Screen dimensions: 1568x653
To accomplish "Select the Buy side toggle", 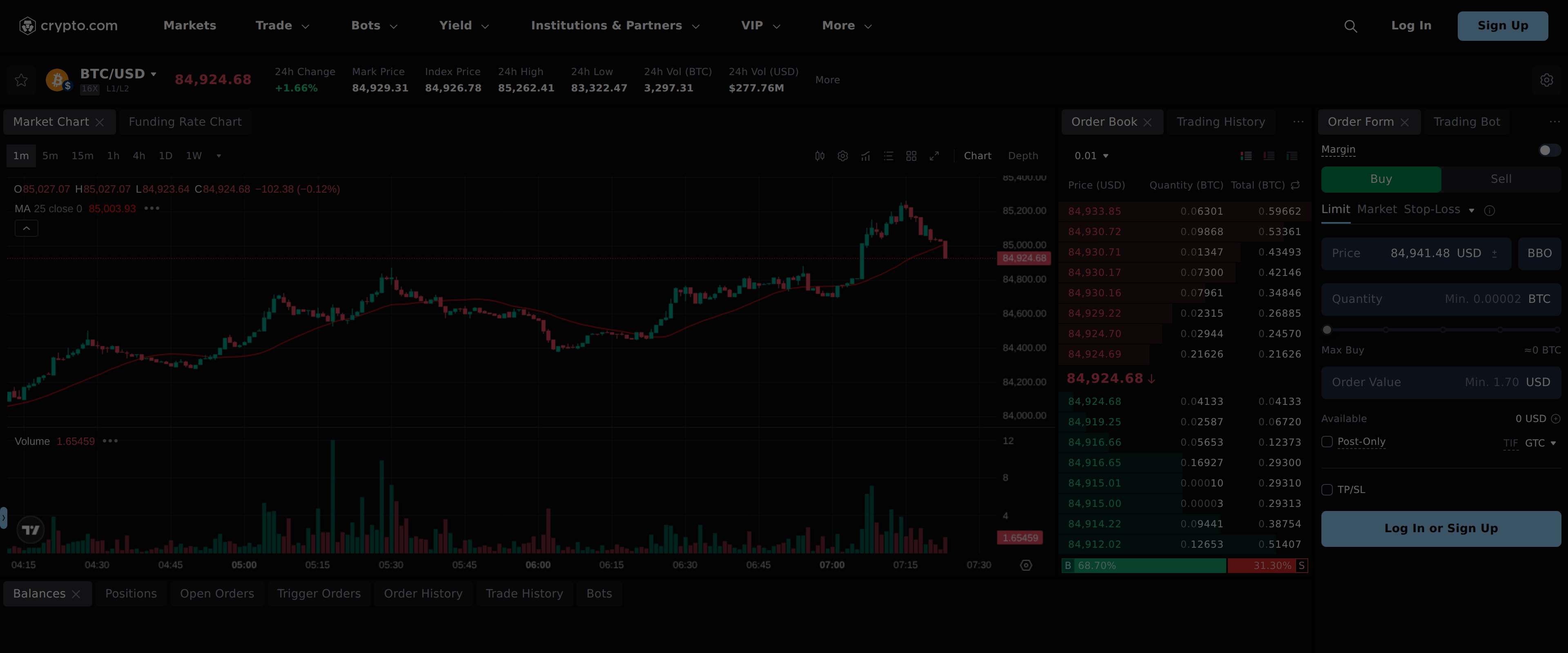I will [1381, 179].
